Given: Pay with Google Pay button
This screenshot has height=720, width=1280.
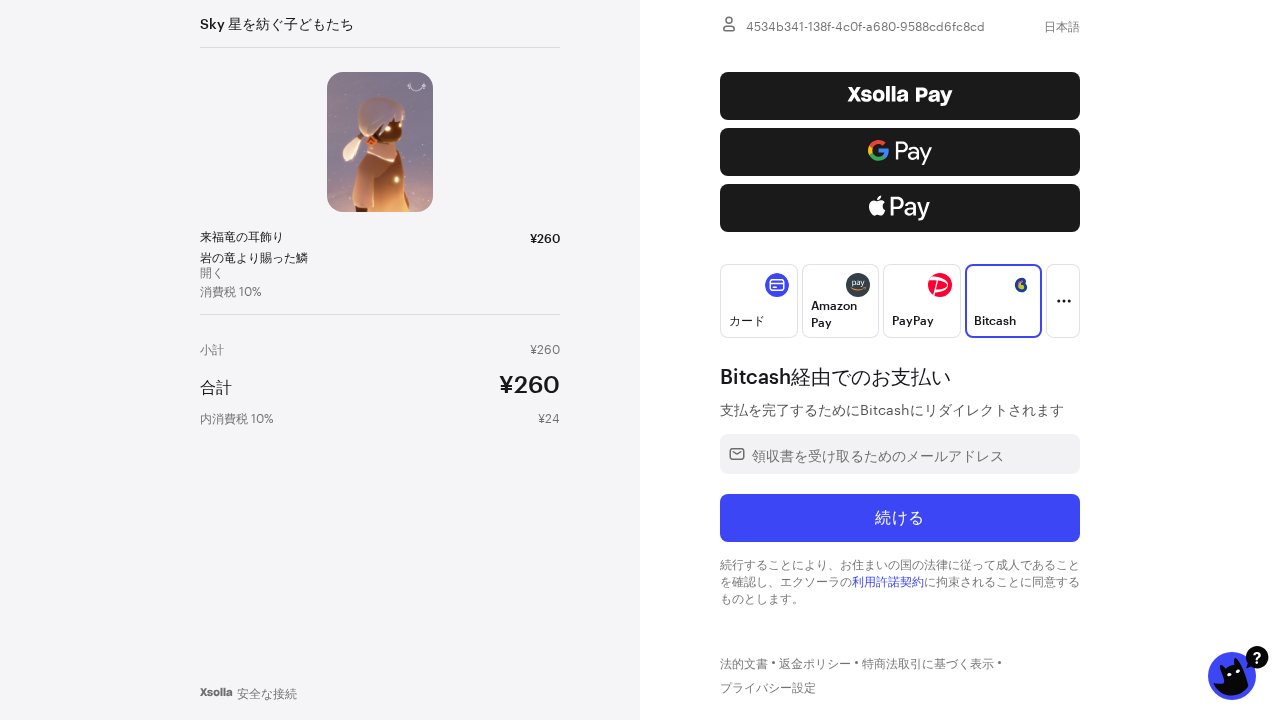Looking at the screenshot, I should pos(900,152).
